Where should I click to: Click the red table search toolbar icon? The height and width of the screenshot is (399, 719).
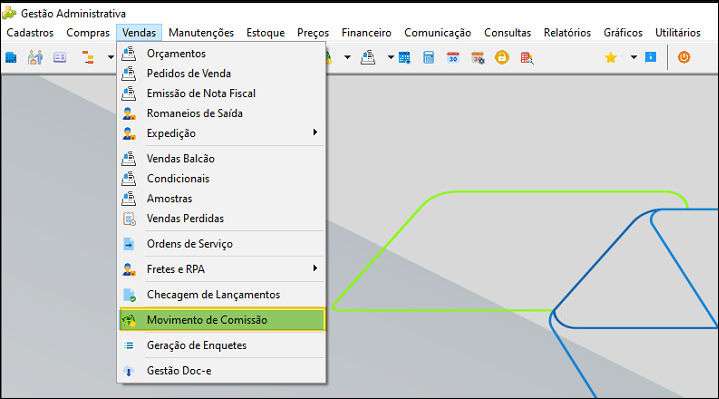pos(527,58)
